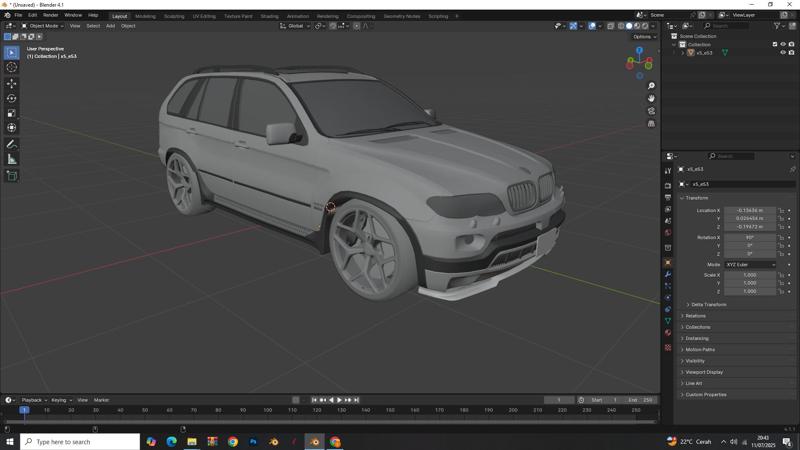The image size is (800, 450).
Task: Select the Transform tool
Action: [11, 128]
